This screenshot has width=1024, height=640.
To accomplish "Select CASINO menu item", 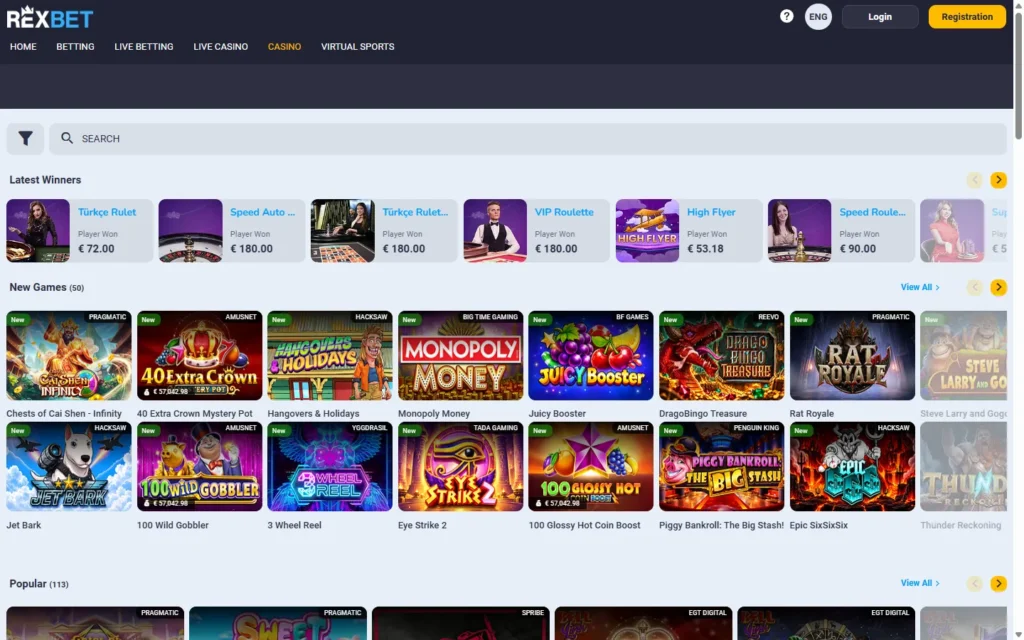I will [x=284, y=46].
